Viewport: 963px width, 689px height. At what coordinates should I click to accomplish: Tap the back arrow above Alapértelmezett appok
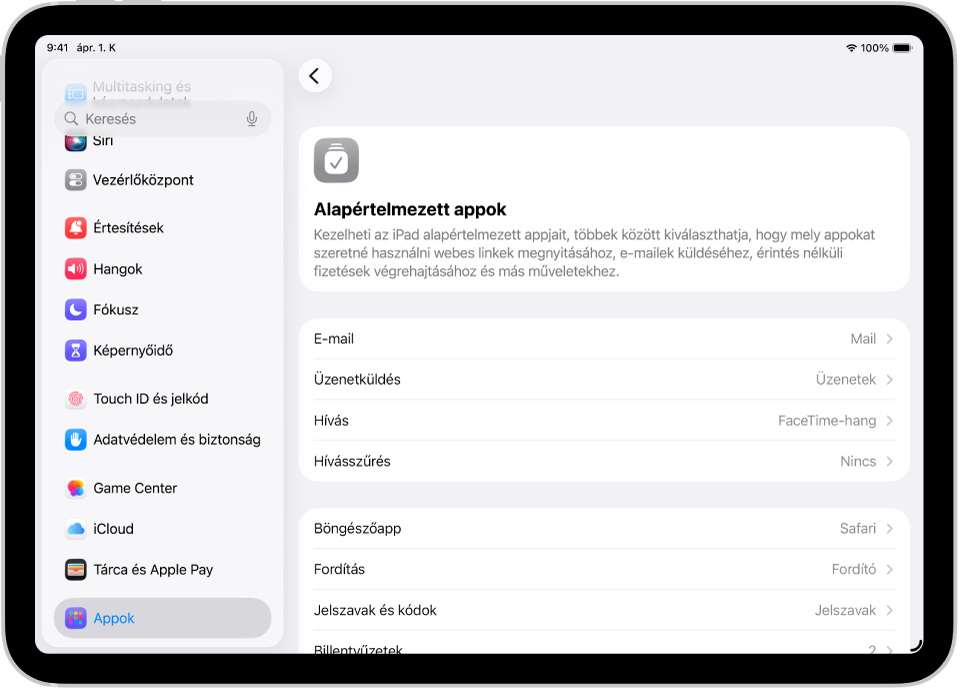pos(315,75)
